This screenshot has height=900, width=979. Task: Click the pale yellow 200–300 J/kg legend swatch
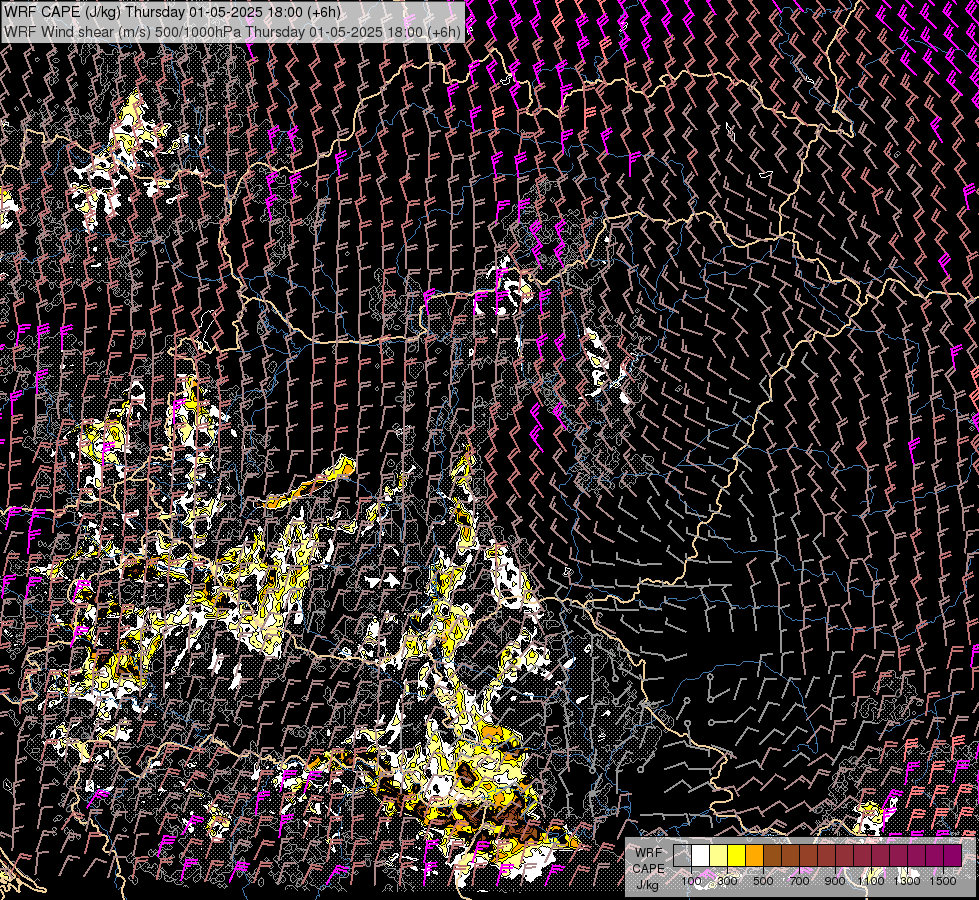pyautogui.click(x=719, y=856)
